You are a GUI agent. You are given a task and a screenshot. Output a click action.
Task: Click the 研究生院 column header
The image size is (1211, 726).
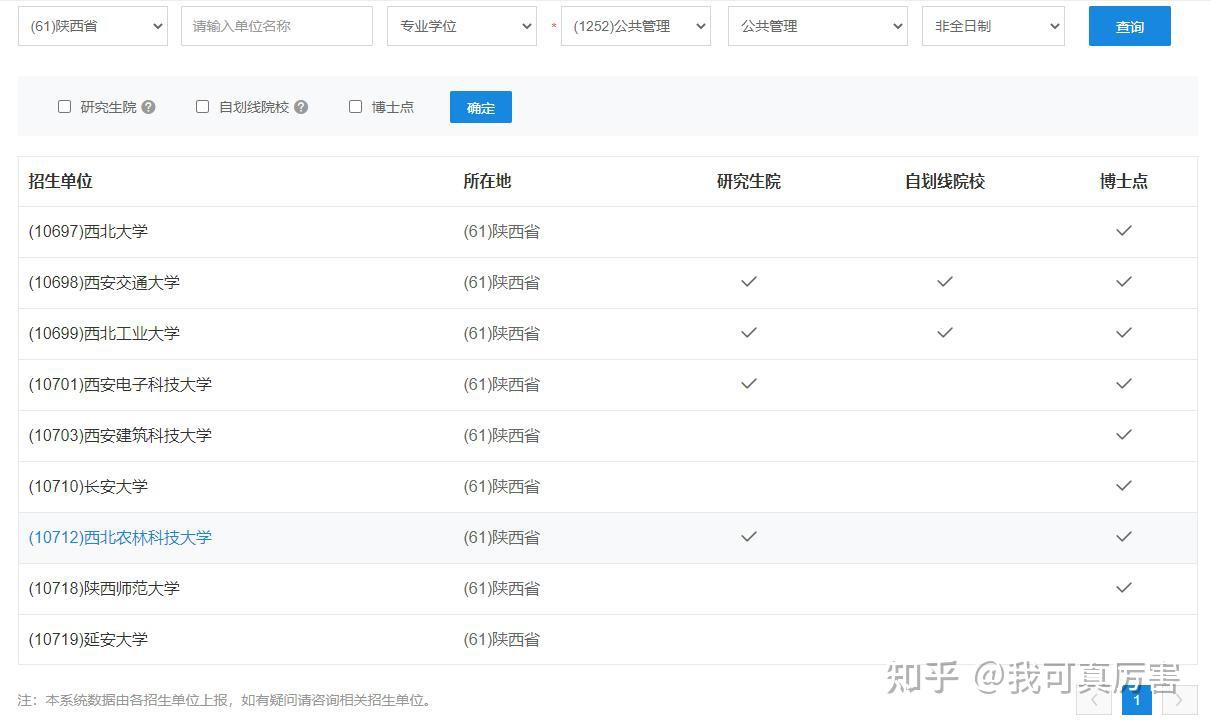(749, 181)
